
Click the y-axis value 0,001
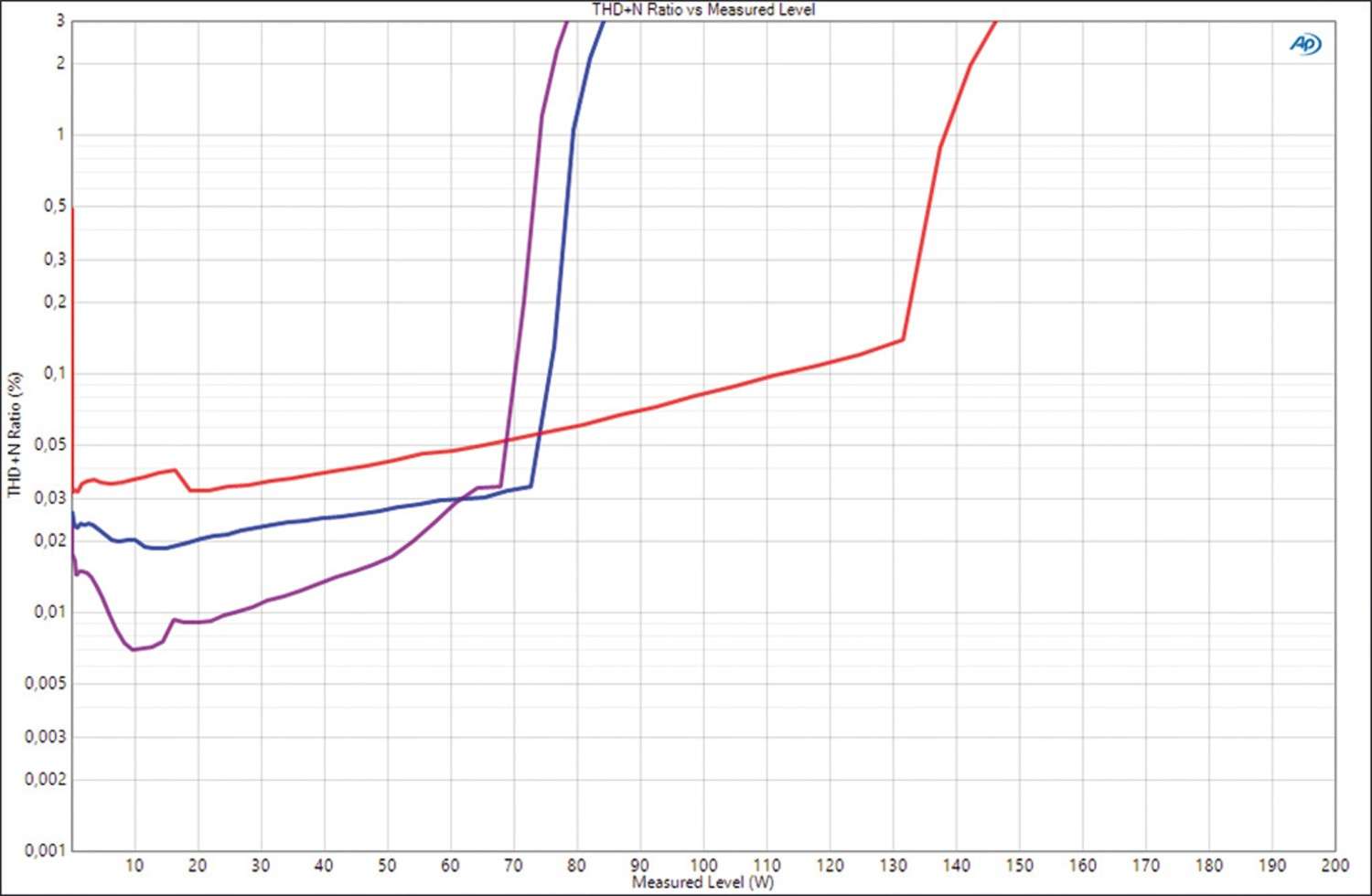point(46,850)
